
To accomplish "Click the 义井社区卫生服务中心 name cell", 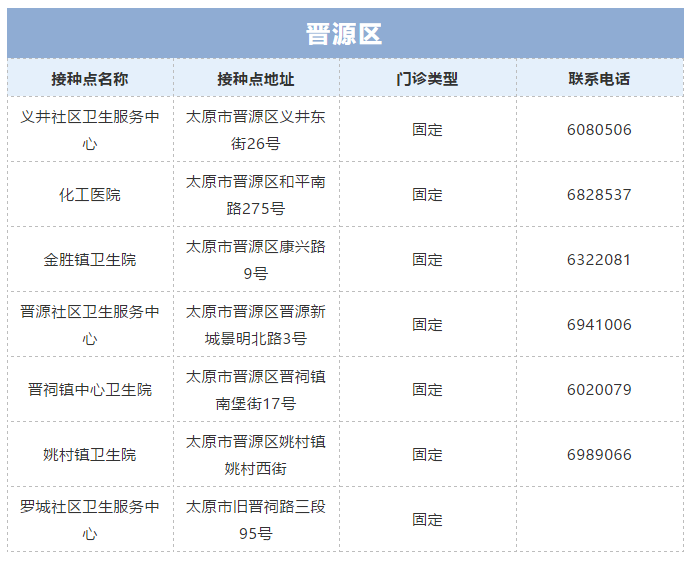I will pyautogui.click(x=90, y=130).
